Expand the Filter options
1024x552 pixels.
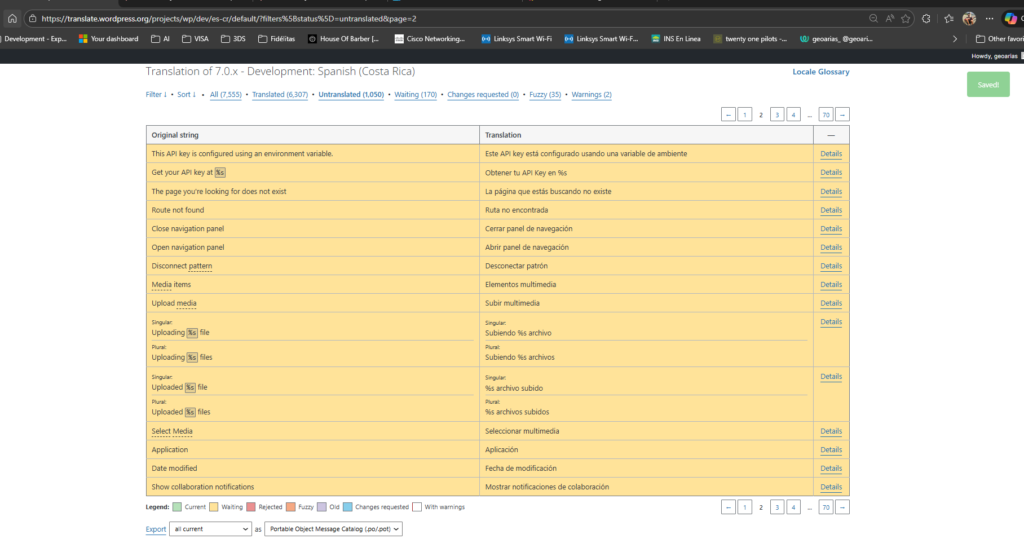pyautogui.click(x=155, y=94)
